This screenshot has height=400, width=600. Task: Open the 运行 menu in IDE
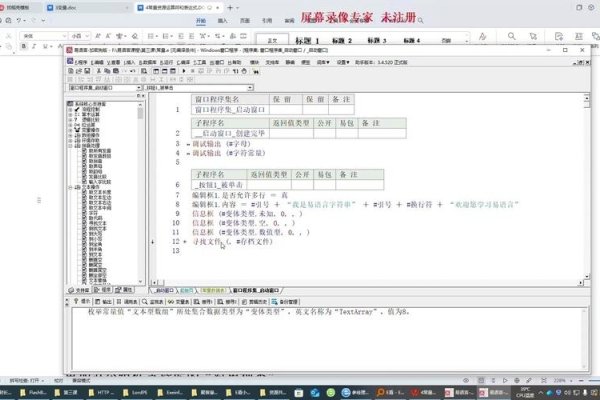point(167,62)
